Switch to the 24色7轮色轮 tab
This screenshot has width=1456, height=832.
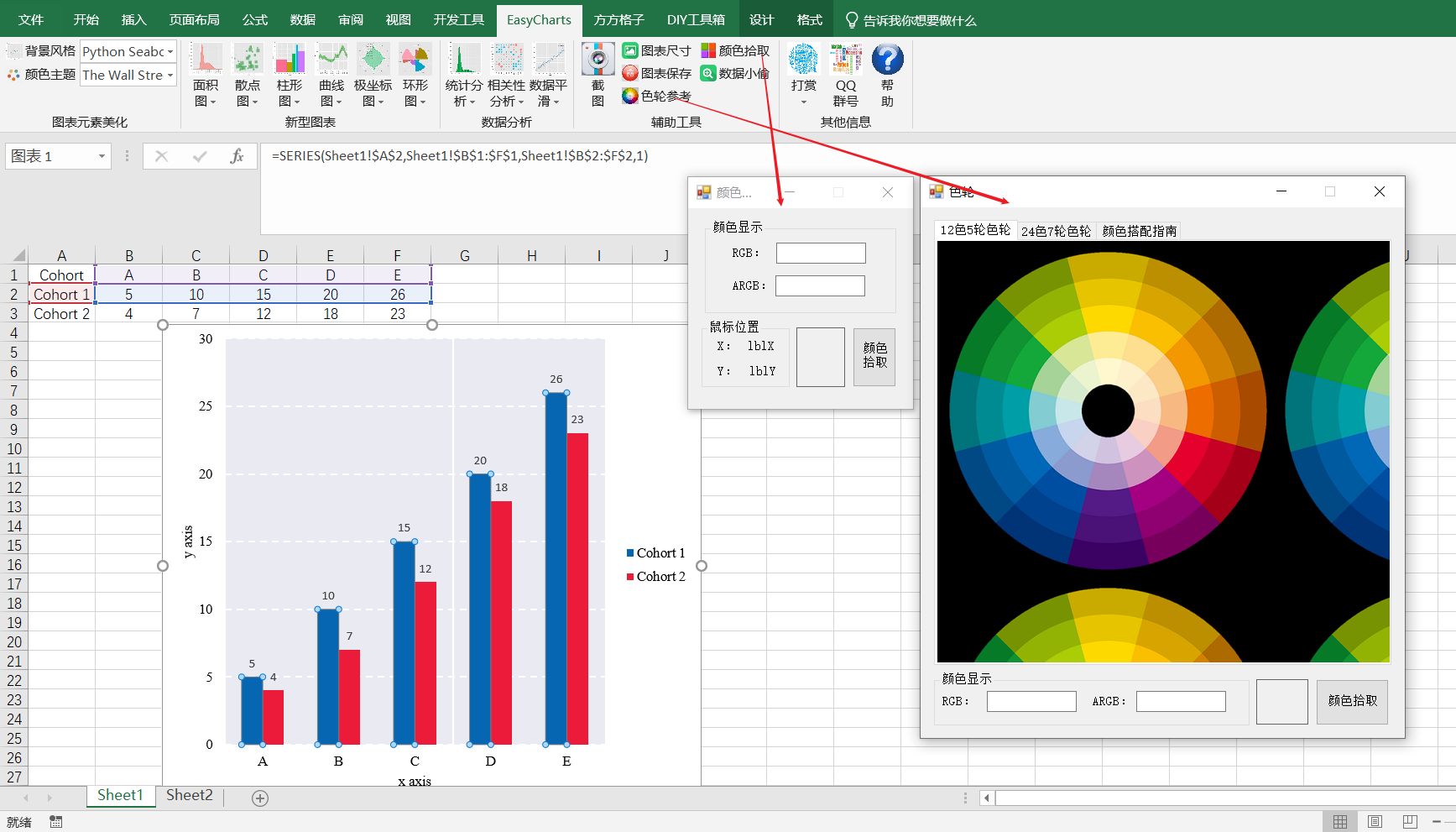pyautogui.click(x=1056, y=231)
